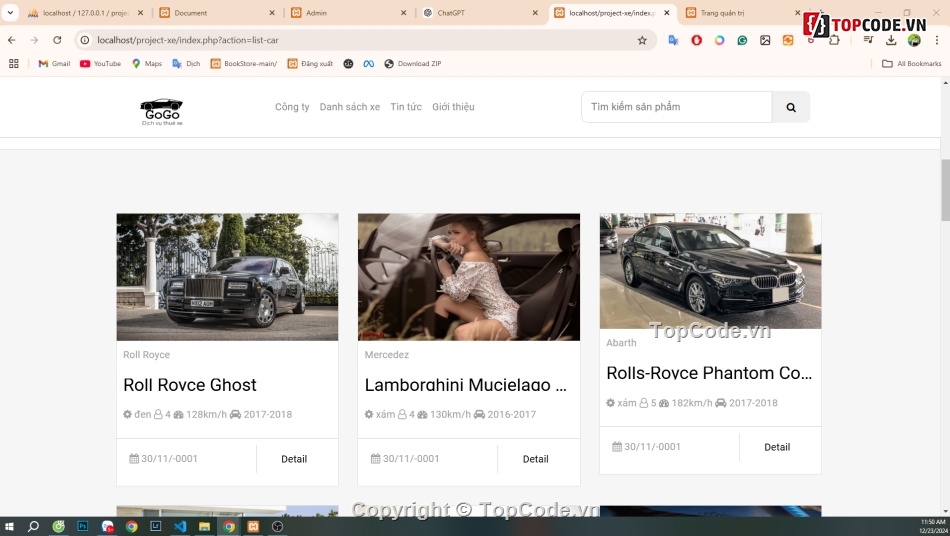This screenshot has height=536, width=950.
Task: Click the Abarth brand label
Action: click(621, 342)
